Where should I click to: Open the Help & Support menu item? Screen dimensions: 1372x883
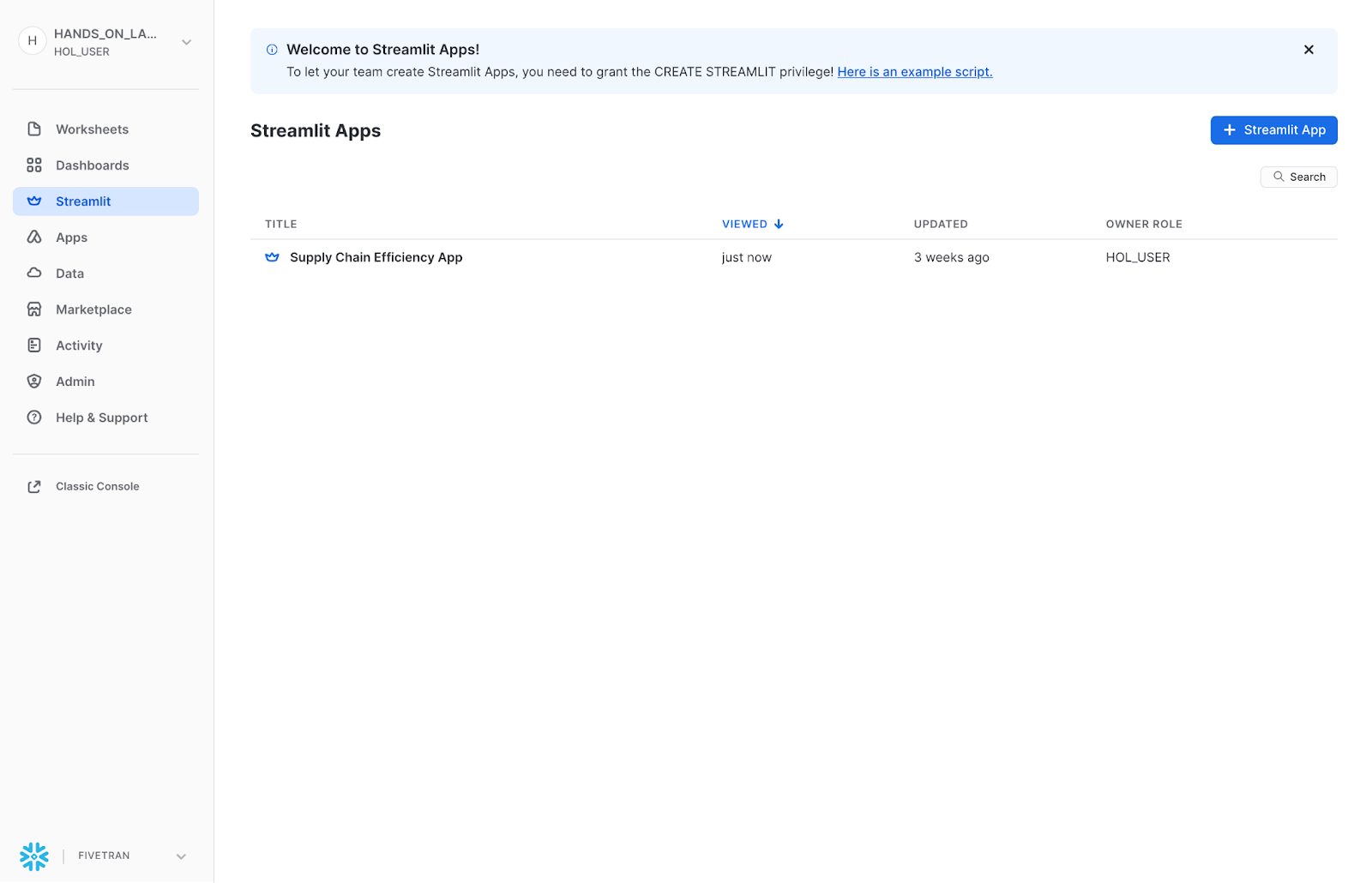(105, 417)
